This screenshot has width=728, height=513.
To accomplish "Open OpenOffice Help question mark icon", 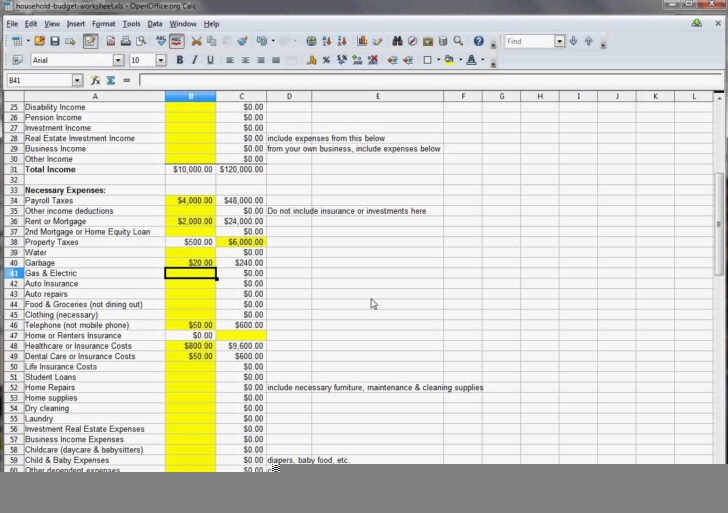I will [x=478, y=41].
